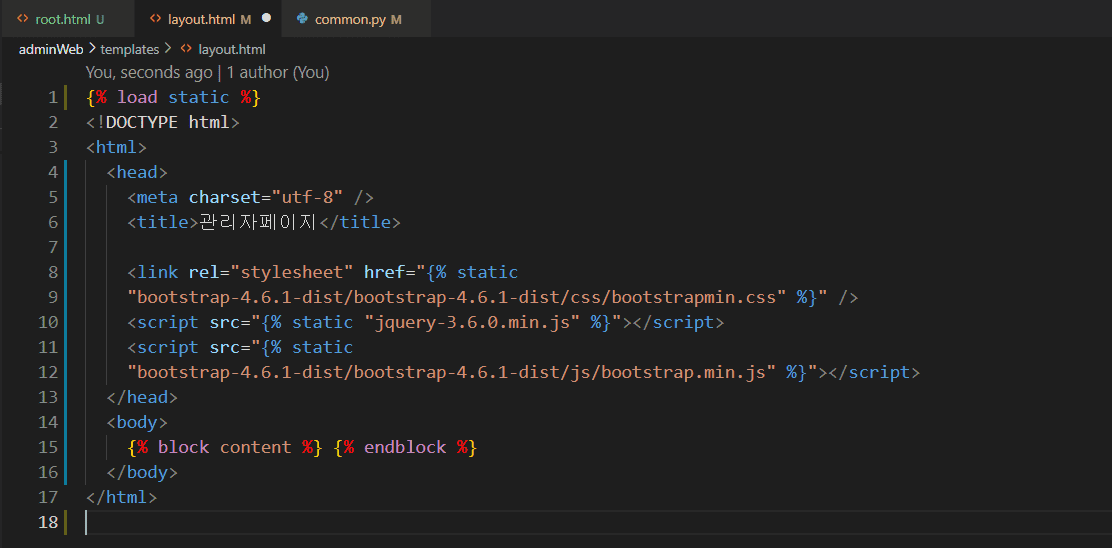Click the 'block content' template tag

(225, 447)
